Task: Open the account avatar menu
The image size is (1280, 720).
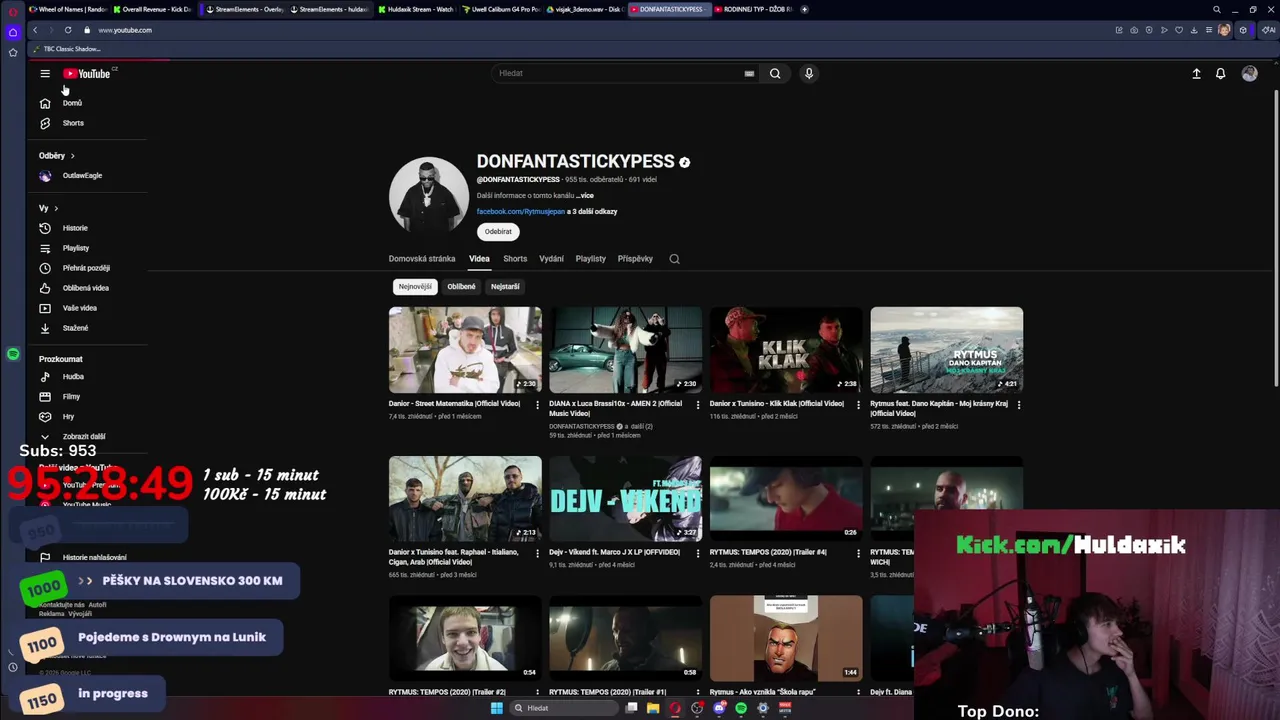Action: click(1249, 73)
